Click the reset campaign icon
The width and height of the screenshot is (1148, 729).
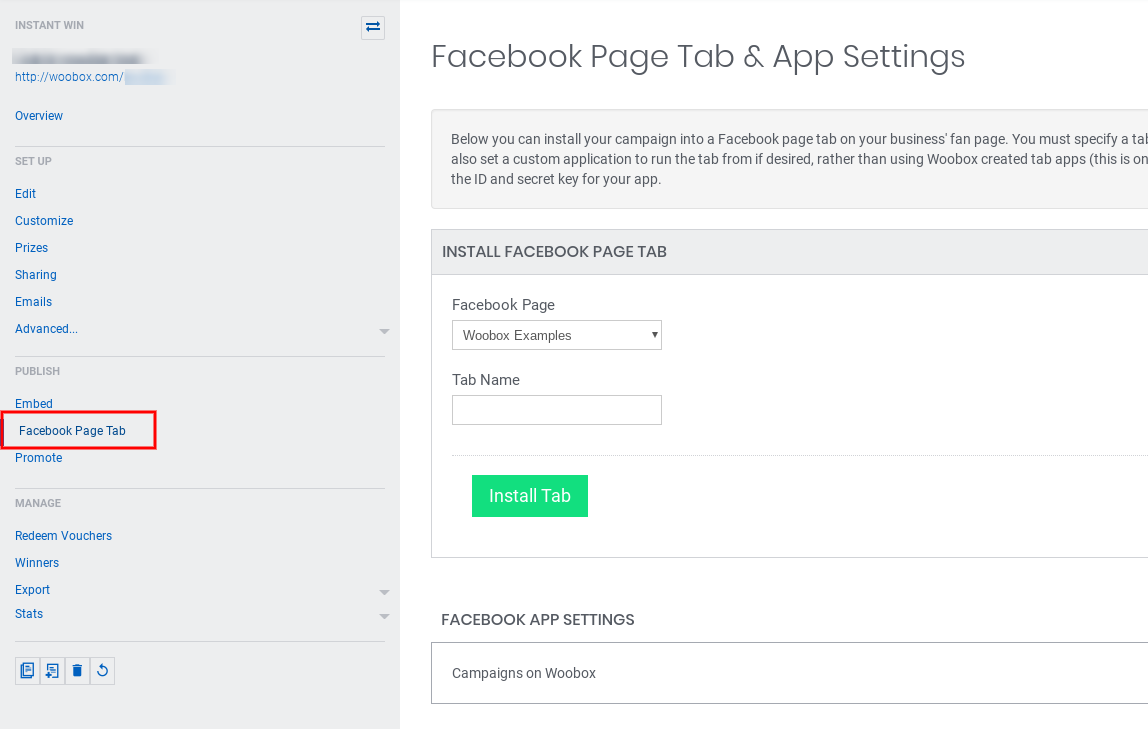pyautogui.click(x=102, y=670)
